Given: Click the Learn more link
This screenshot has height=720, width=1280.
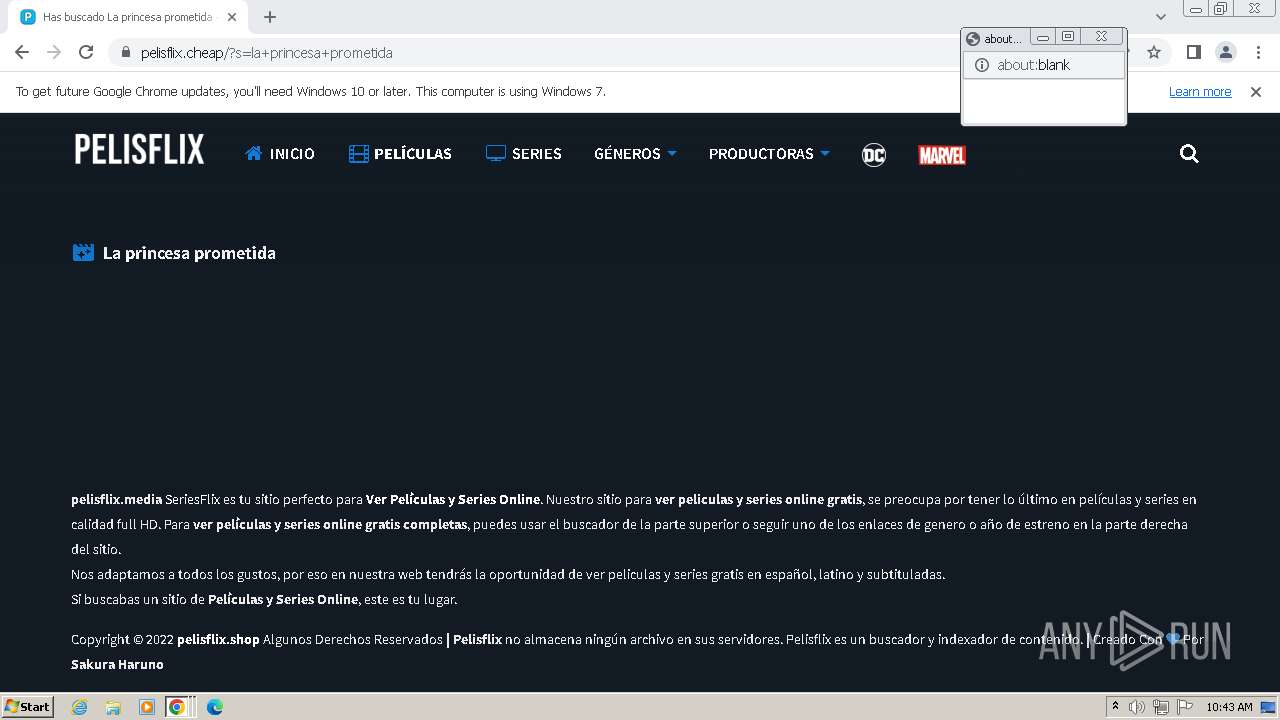Looking at the screenshot, I should (1200, 91).
